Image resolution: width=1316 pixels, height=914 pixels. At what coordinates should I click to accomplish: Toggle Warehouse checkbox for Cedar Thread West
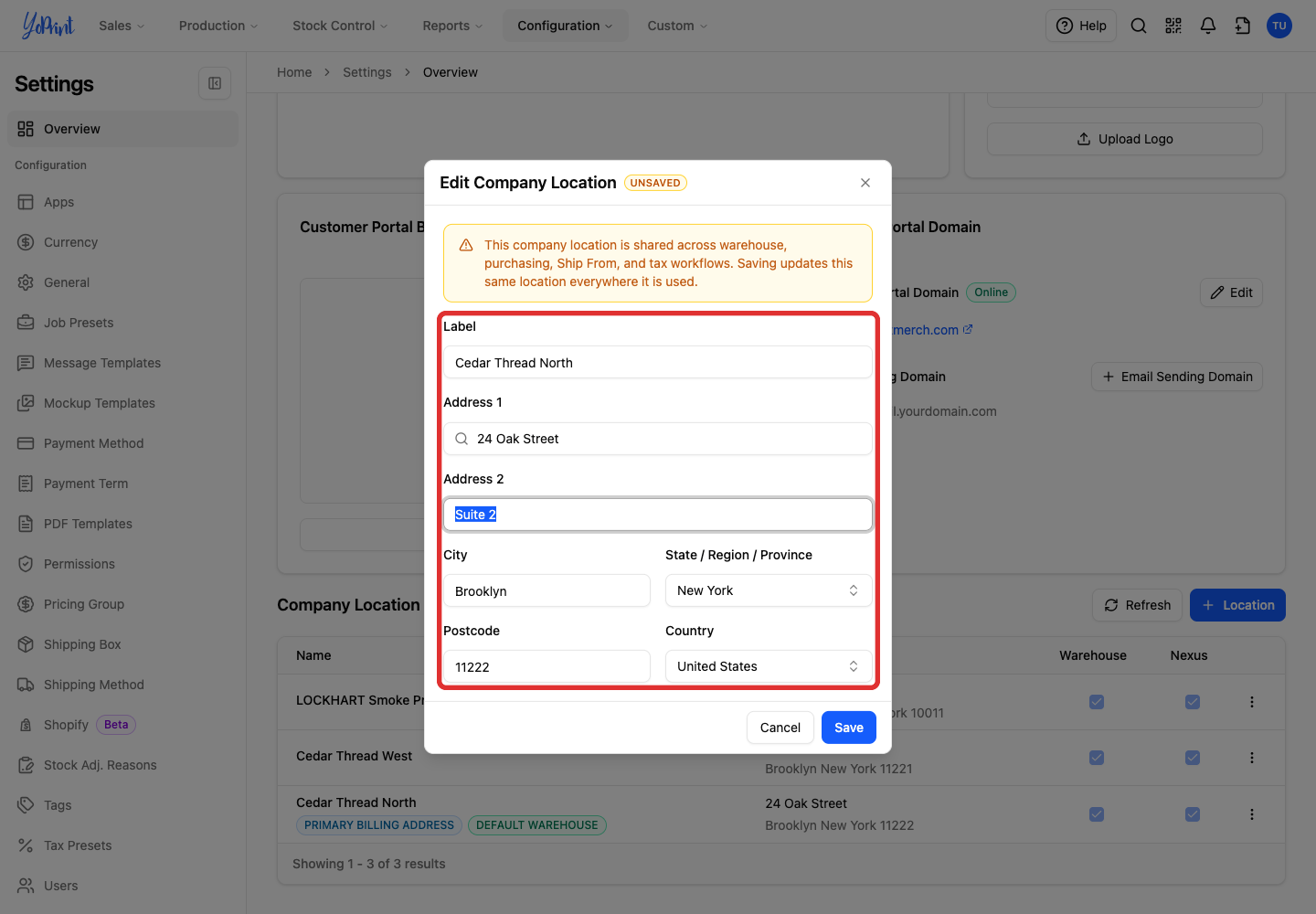[x=1097, y=758]
